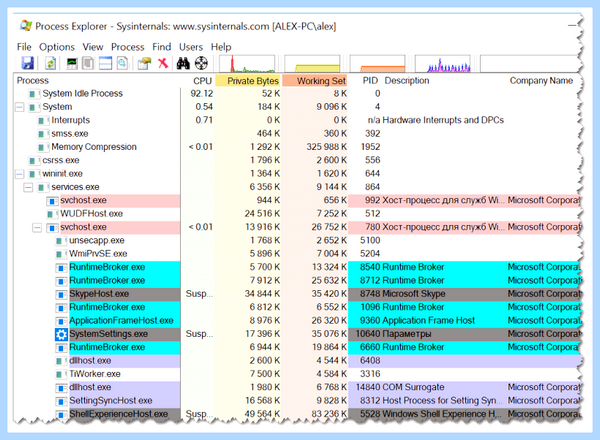Click the System process icon

coord(34,107)
